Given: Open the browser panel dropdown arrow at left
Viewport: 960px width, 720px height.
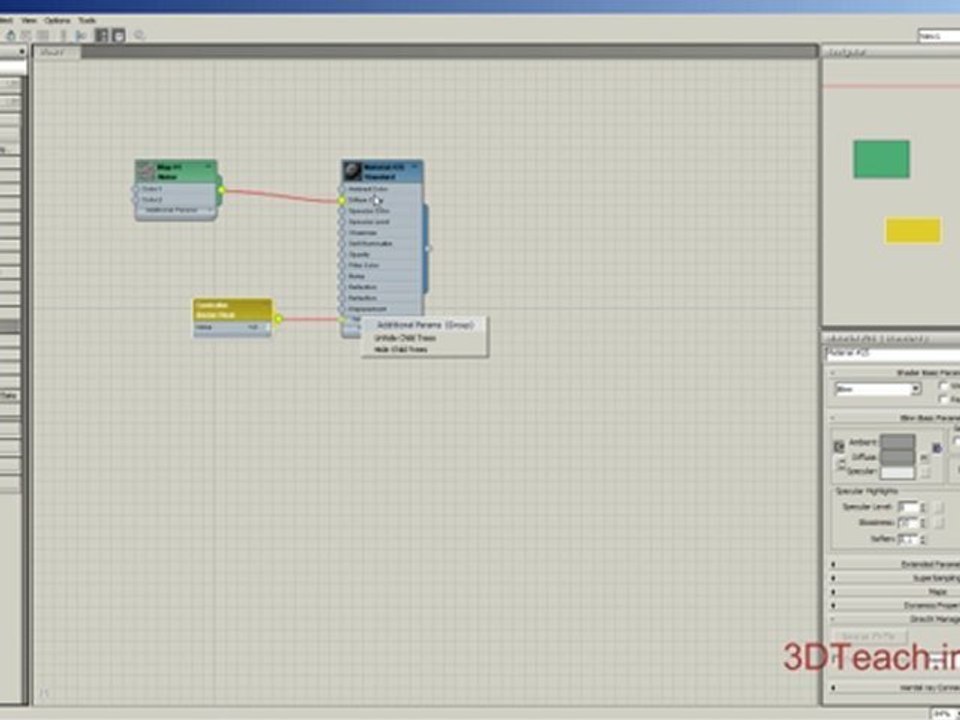Looking at the screenshot, I should pyautogui.click(x=21, y=52).
